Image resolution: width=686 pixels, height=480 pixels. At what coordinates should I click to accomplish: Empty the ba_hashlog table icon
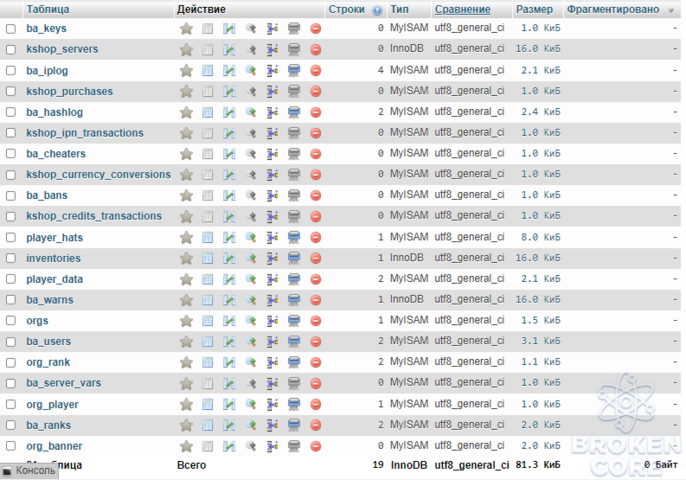[x=294, y=112]
